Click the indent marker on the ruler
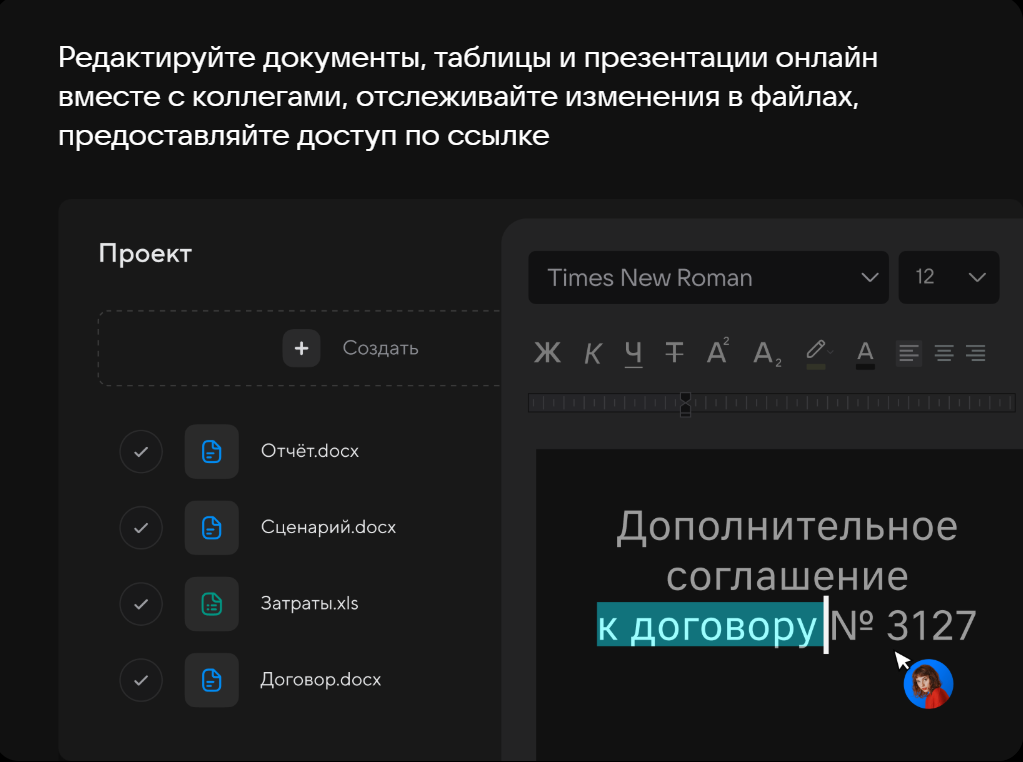Image resolution: width=1023 pixels, height=762 pixels. (x=685, y=404)
